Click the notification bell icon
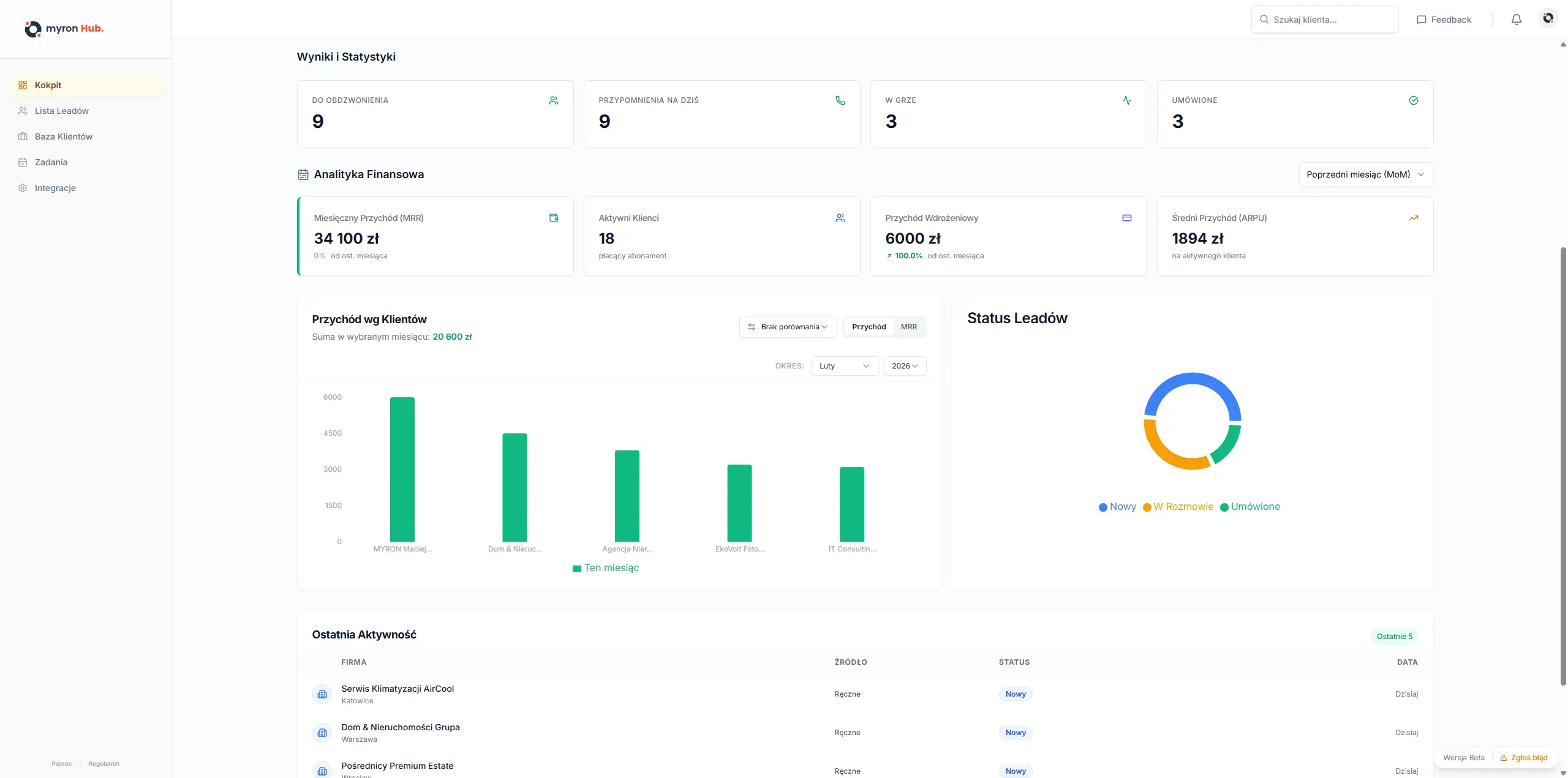1568x778 pixels. coord(1516,20)
